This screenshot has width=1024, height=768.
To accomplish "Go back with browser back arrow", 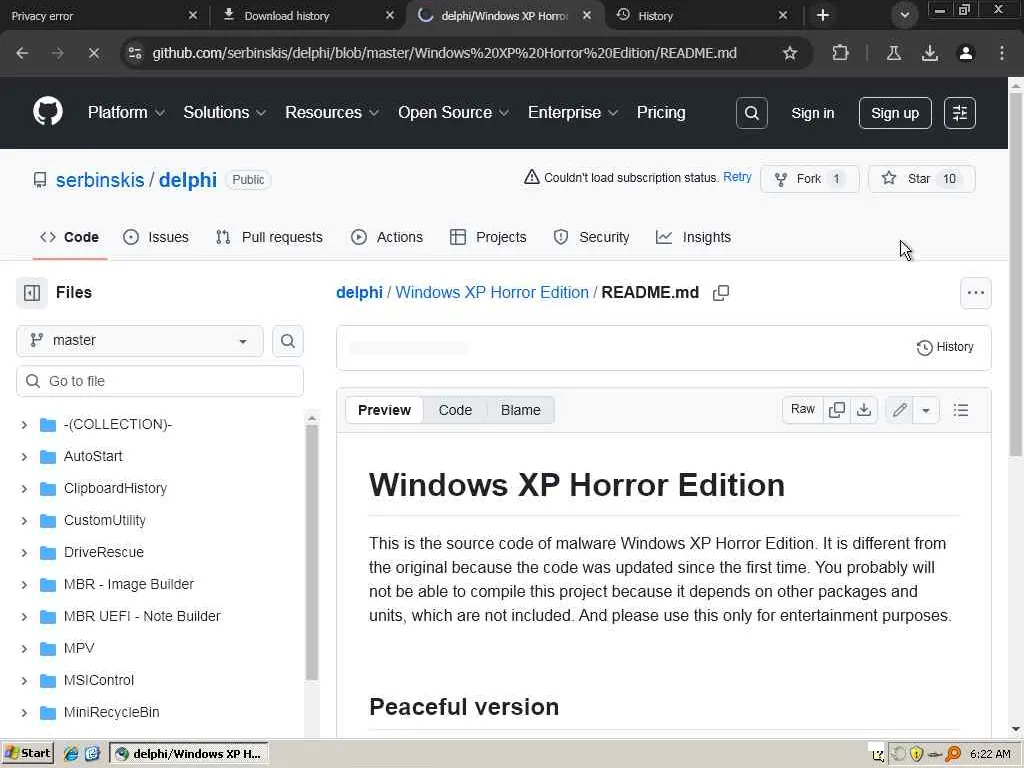I will click(22, 53).
